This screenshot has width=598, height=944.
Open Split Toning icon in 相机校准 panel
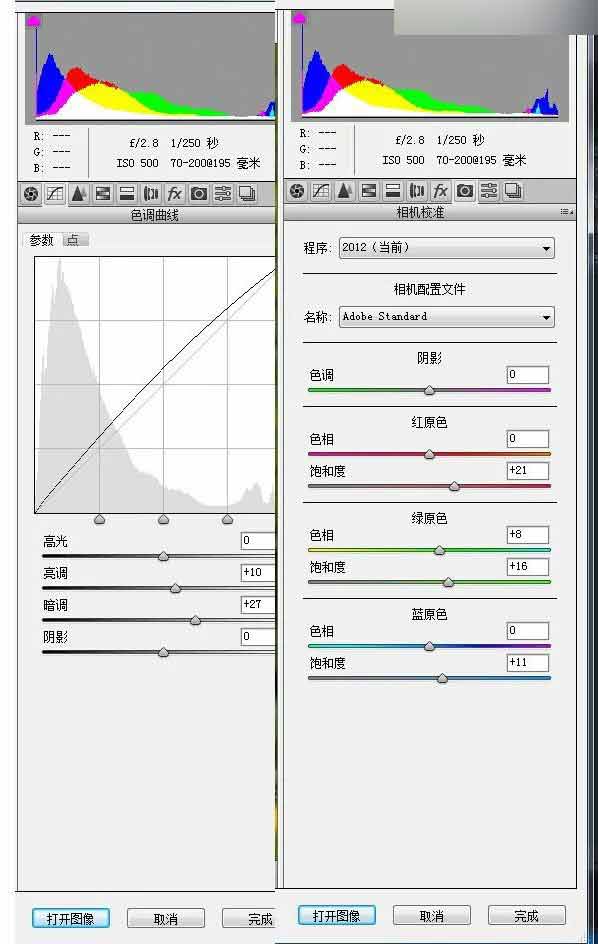(393, 191)
